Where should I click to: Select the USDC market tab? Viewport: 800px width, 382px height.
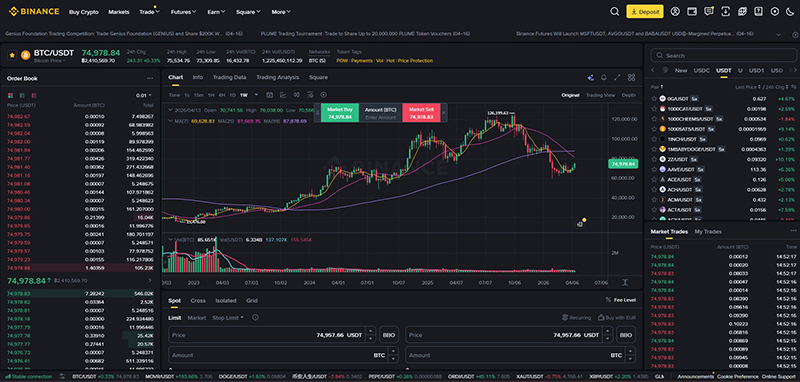tap(702, 70)
